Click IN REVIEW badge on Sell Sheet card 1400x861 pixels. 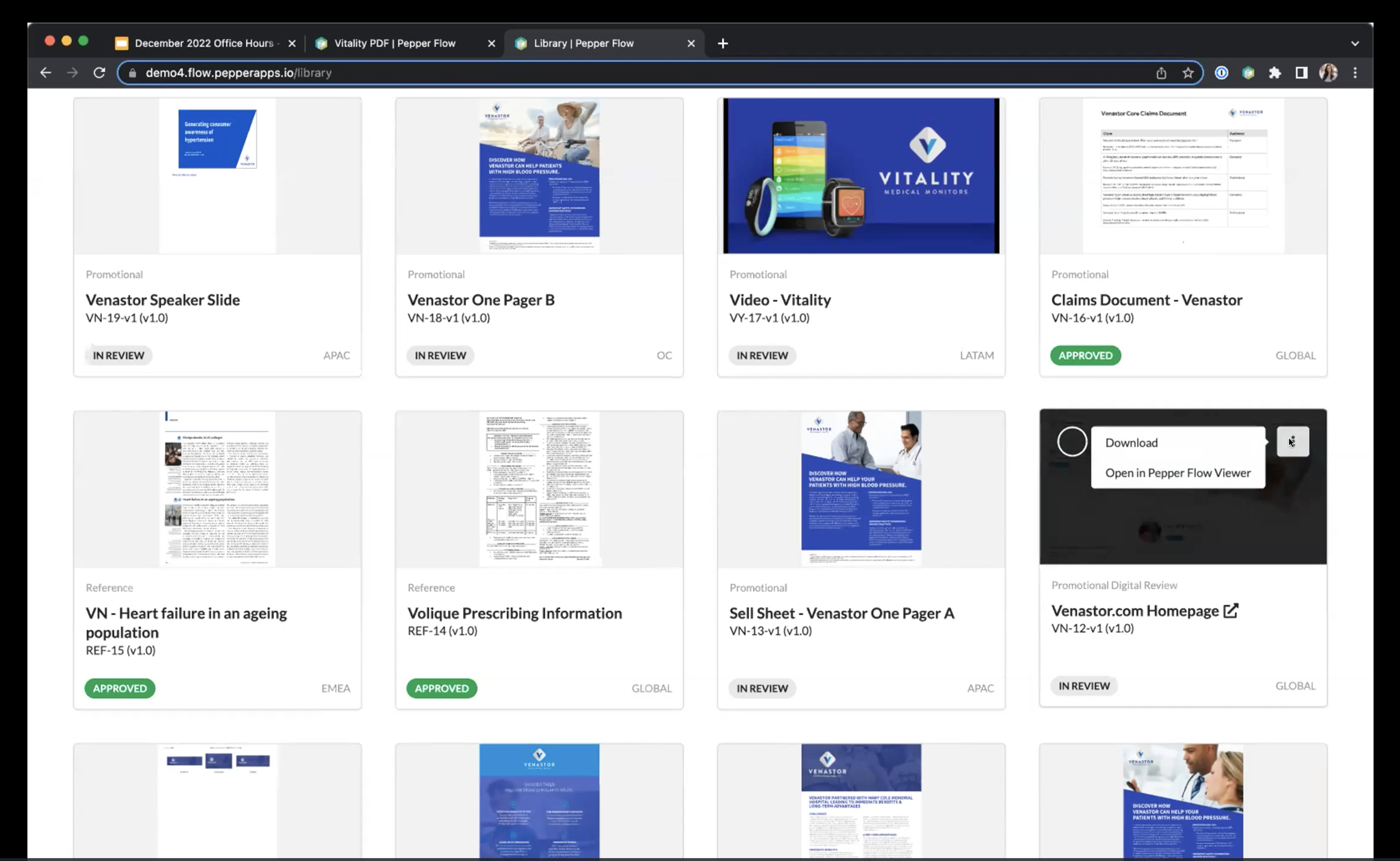pos(762,688)
